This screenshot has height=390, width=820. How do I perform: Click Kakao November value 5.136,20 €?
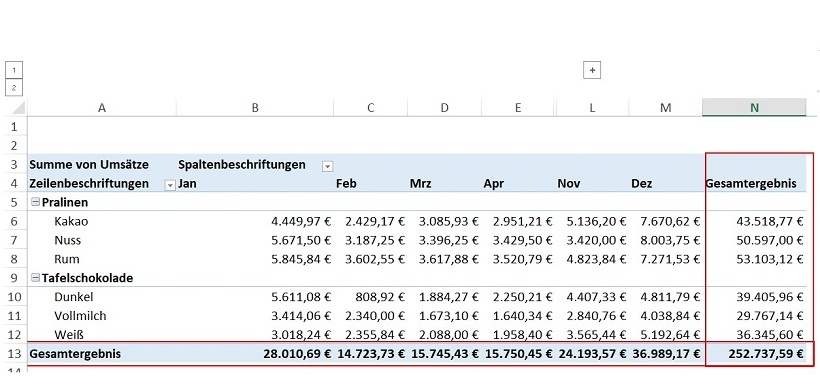(x=596, y=222)
